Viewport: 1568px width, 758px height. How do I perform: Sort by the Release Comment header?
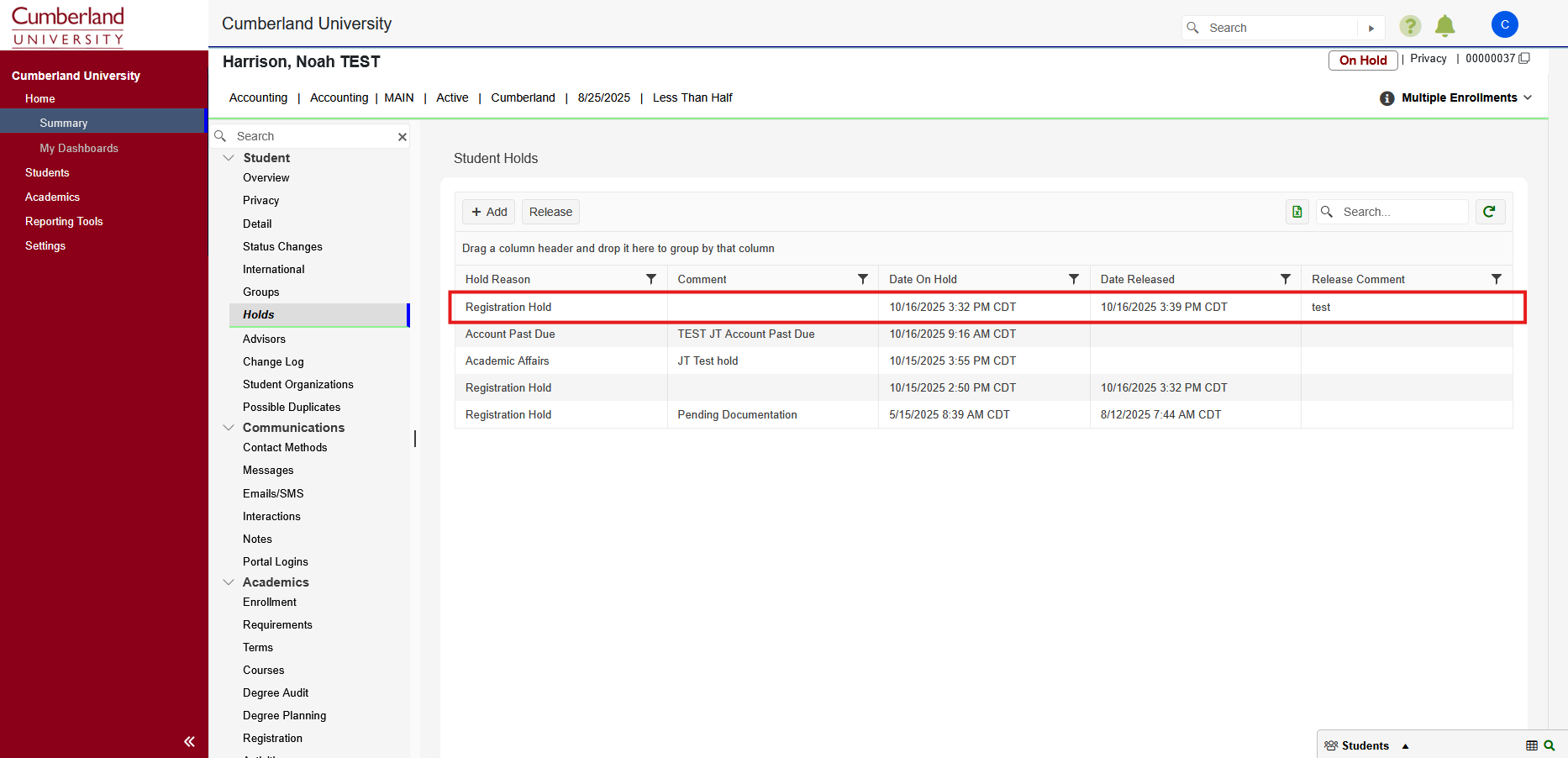click(1358, 279)
